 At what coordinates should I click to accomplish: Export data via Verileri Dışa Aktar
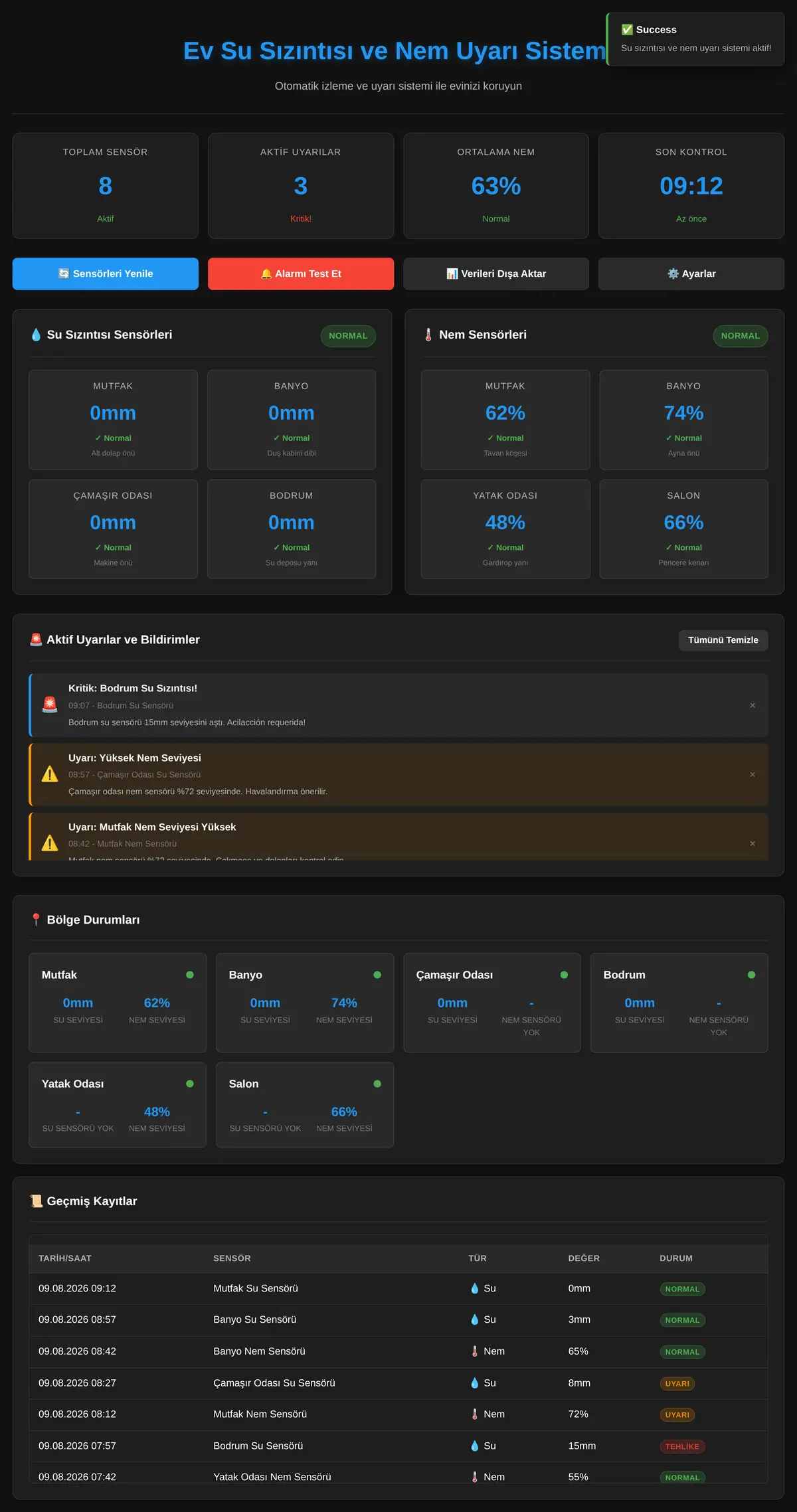pyautogui.click(x=496, y=274)
